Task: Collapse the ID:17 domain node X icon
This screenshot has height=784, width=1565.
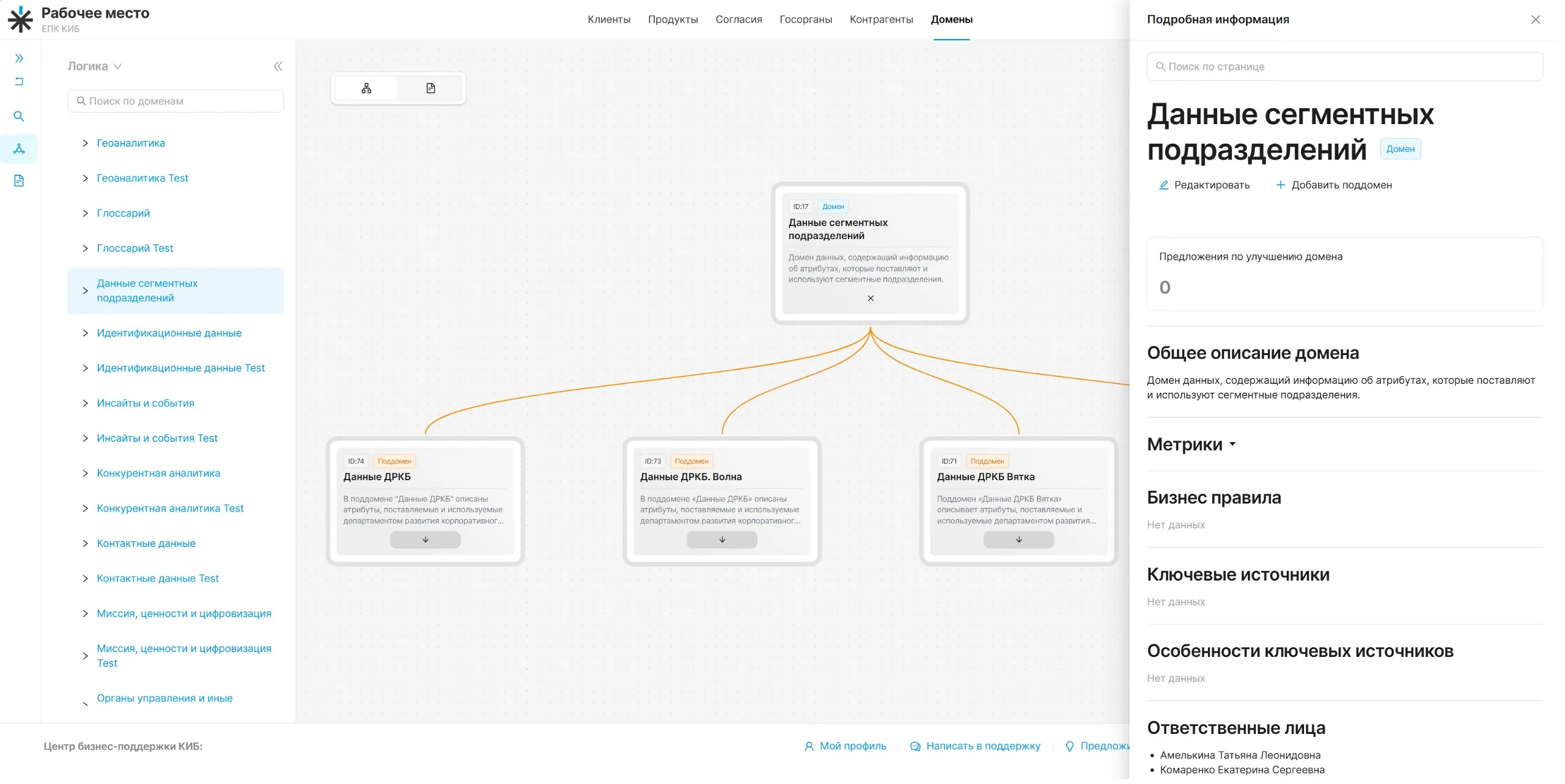Action: click(x=871, y=298)
